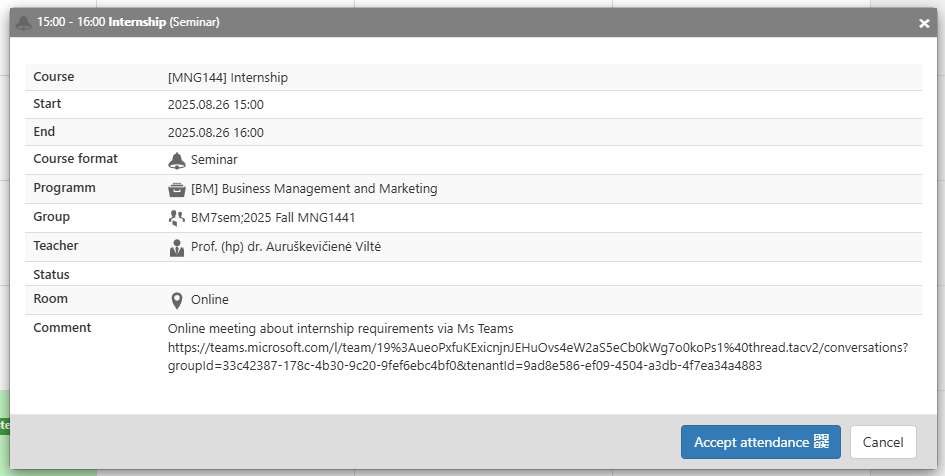945x476 pixels.
Task: Click the Seminar bell icon beside Course format
Action: (177, 160)
